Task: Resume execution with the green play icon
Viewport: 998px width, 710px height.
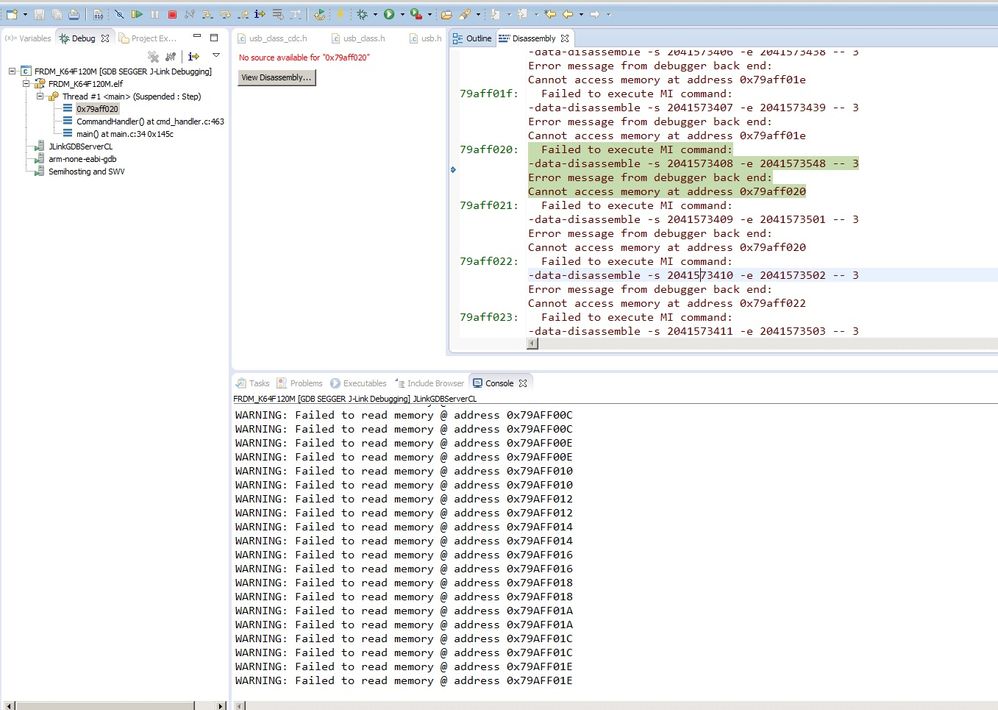Action: 136,14
